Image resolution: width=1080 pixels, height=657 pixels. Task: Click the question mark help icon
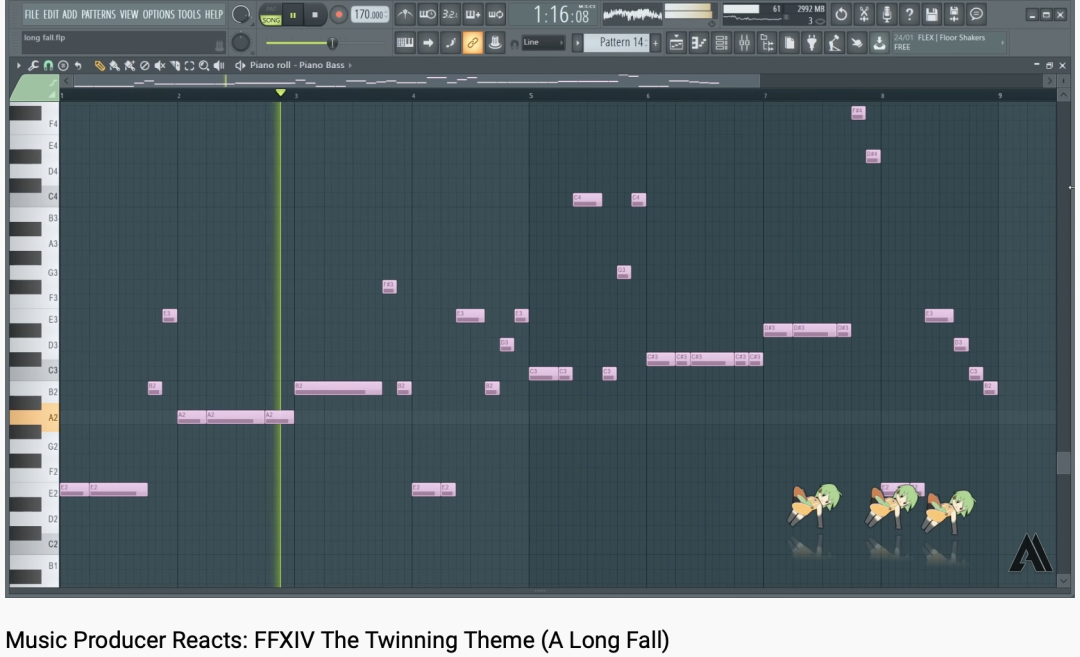click(x=909, y=14)
